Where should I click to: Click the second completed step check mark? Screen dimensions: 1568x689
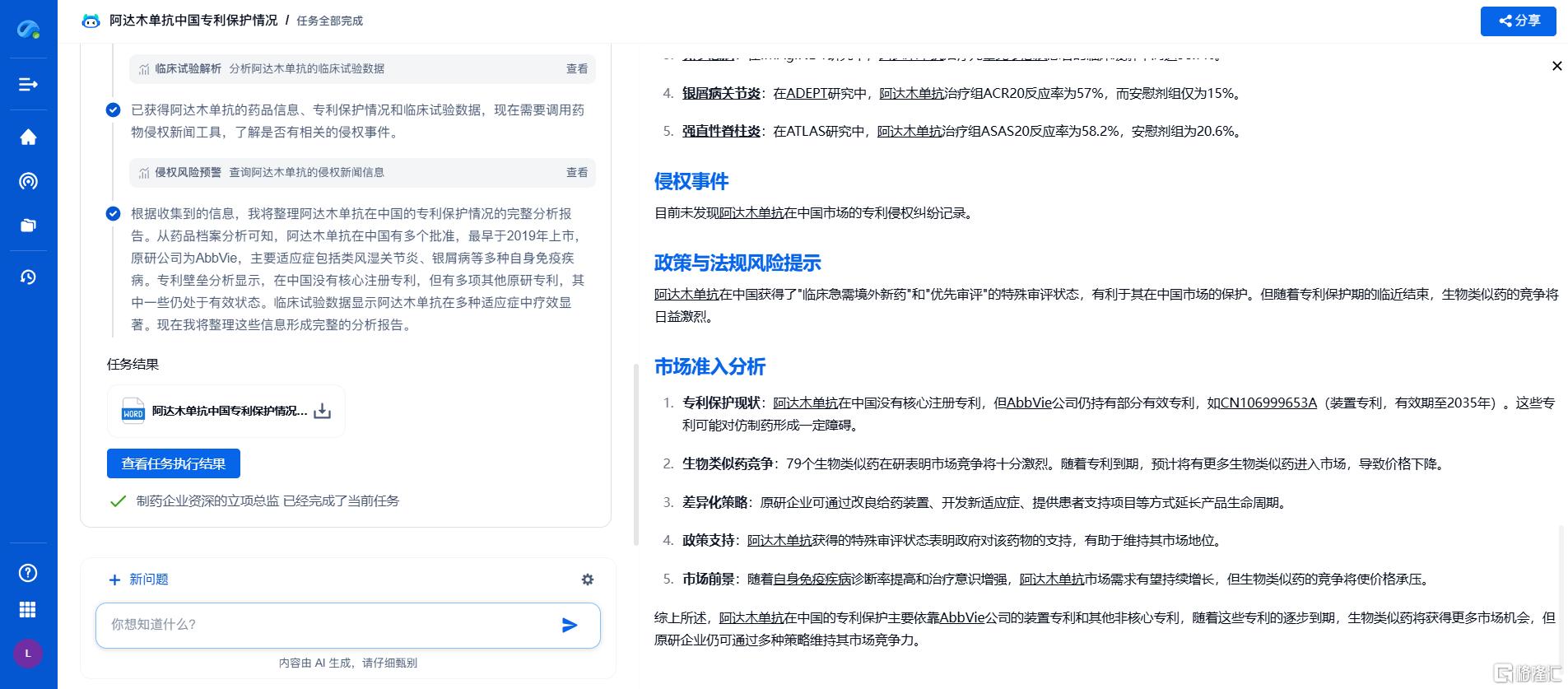(x=114, y=214)
